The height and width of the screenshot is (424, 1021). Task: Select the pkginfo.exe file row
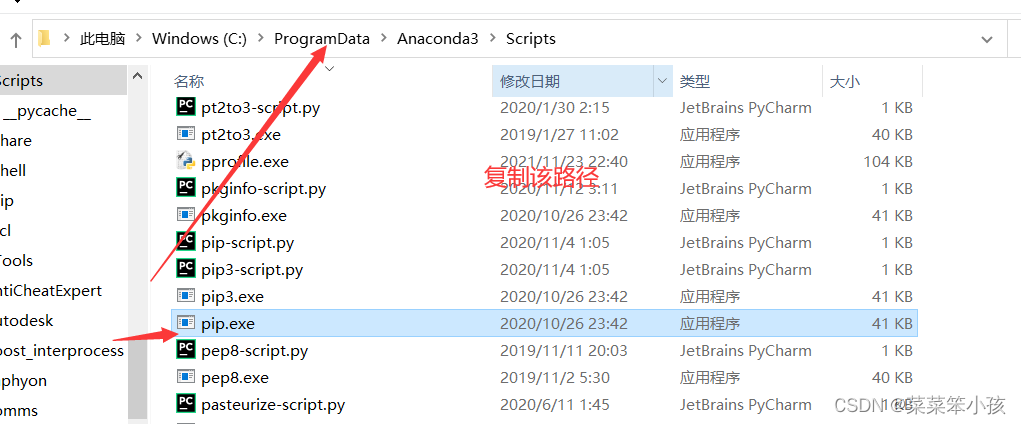coord(544,216)
